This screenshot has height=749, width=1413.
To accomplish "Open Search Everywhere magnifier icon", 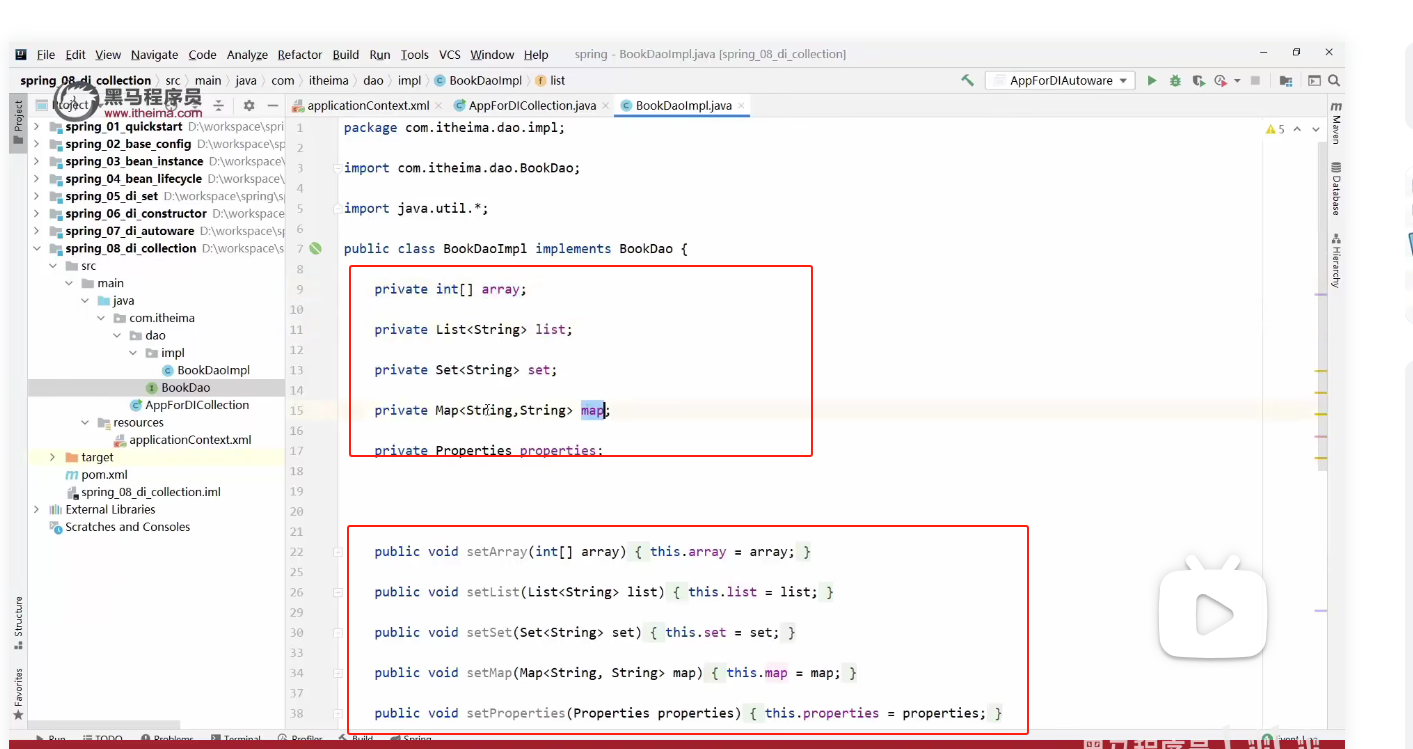I will [x=1335, y=81].
